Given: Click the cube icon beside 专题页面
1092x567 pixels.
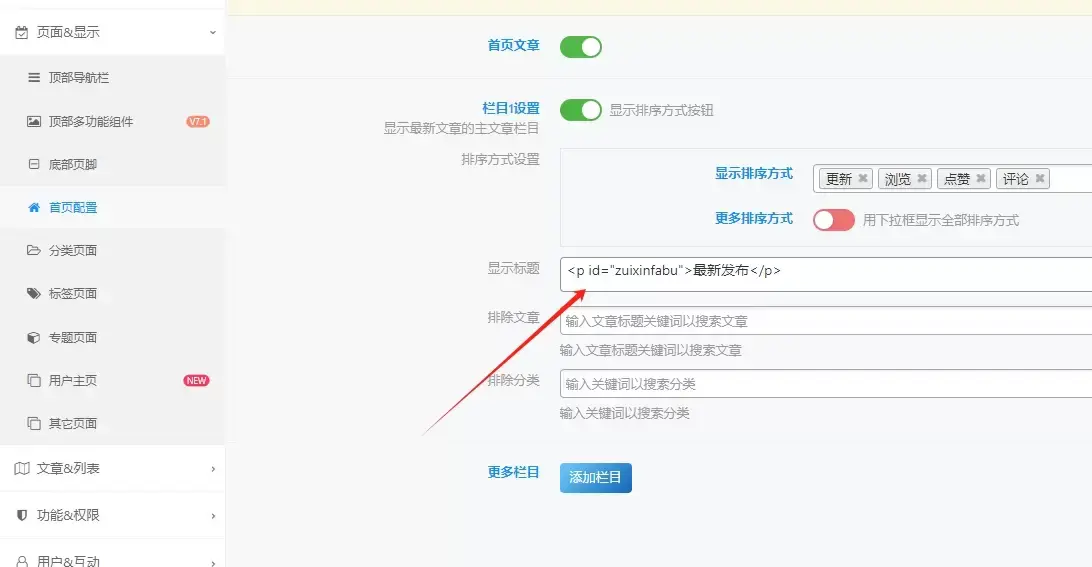Looking at the screenshot, I should click(x=34, y=338).
